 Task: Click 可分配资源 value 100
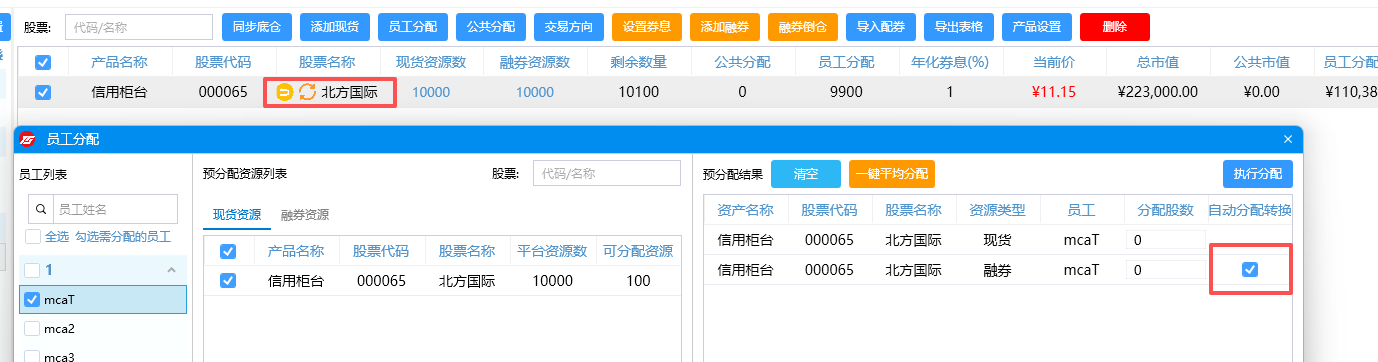pos(638,281)
